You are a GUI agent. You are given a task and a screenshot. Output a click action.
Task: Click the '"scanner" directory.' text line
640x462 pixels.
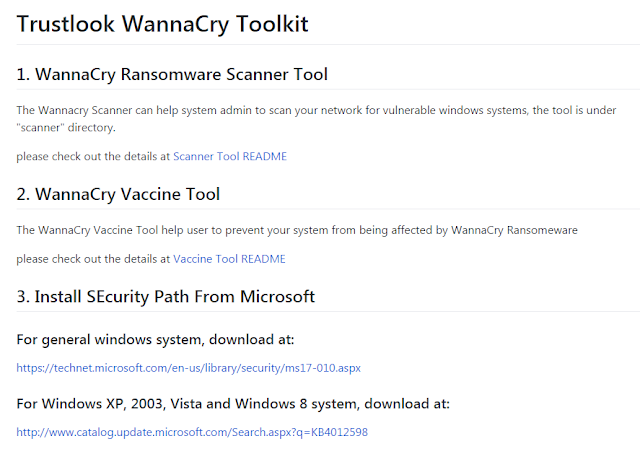tap(66, 128)
